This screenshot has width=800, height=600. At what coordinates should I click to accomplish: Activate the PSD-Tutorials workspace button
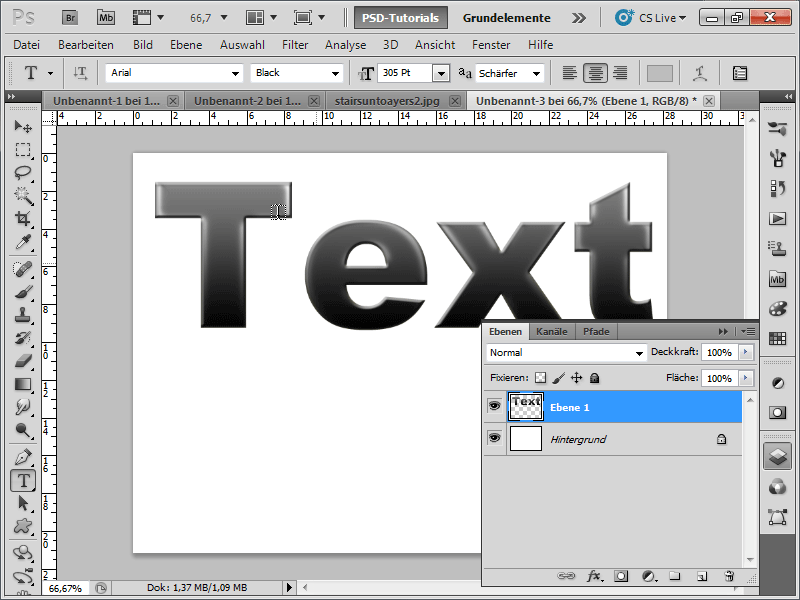click(401, 18)
